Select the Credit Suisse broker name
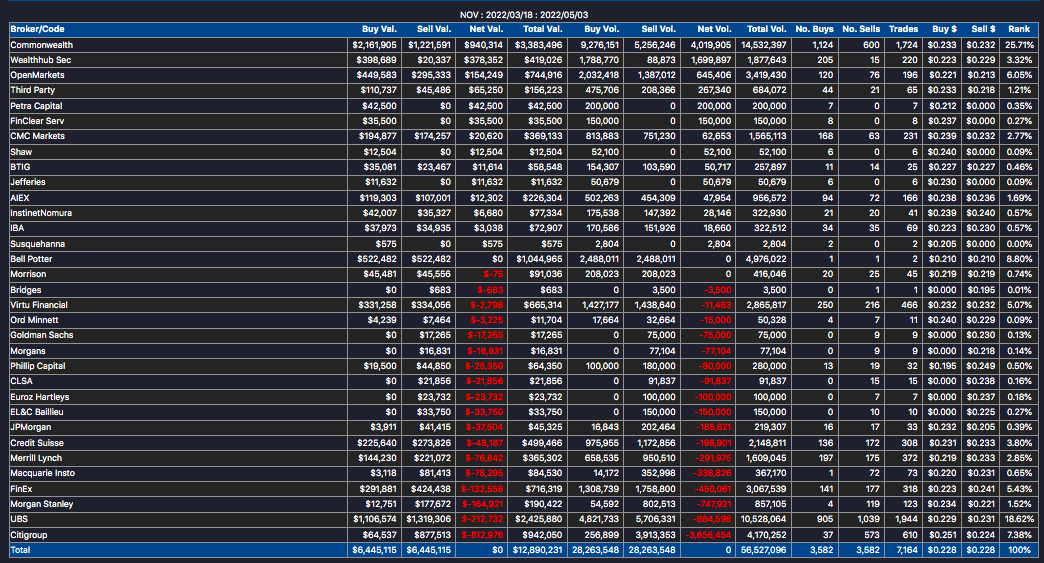This screenshot has height=563, width=1044. click(37, 443)
